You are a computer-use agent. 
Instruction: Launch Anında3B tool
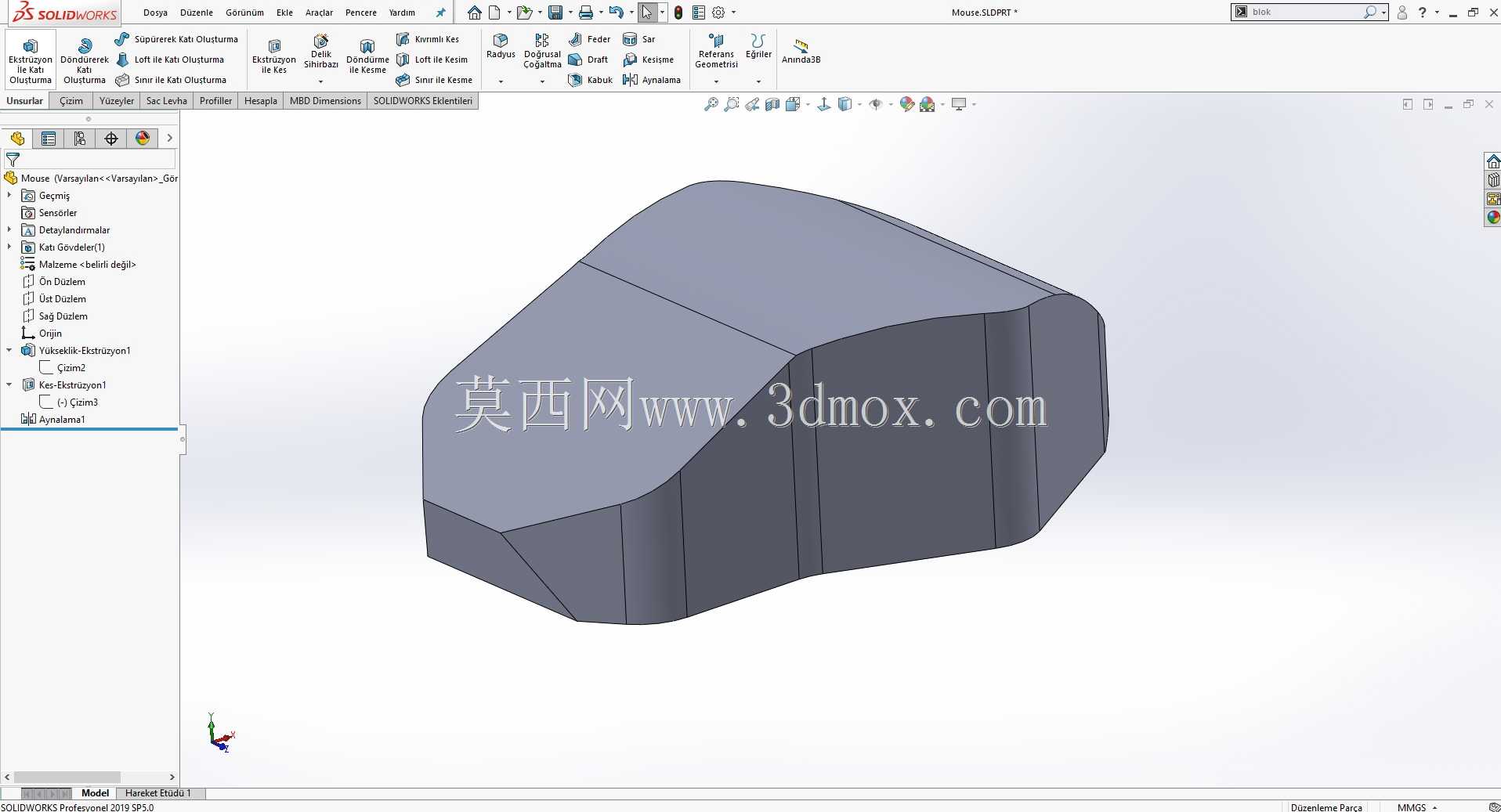(801, 52)
